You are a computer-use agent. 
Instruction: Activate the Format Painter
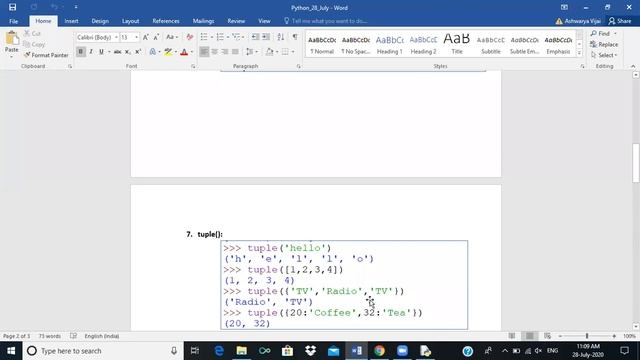46,55
